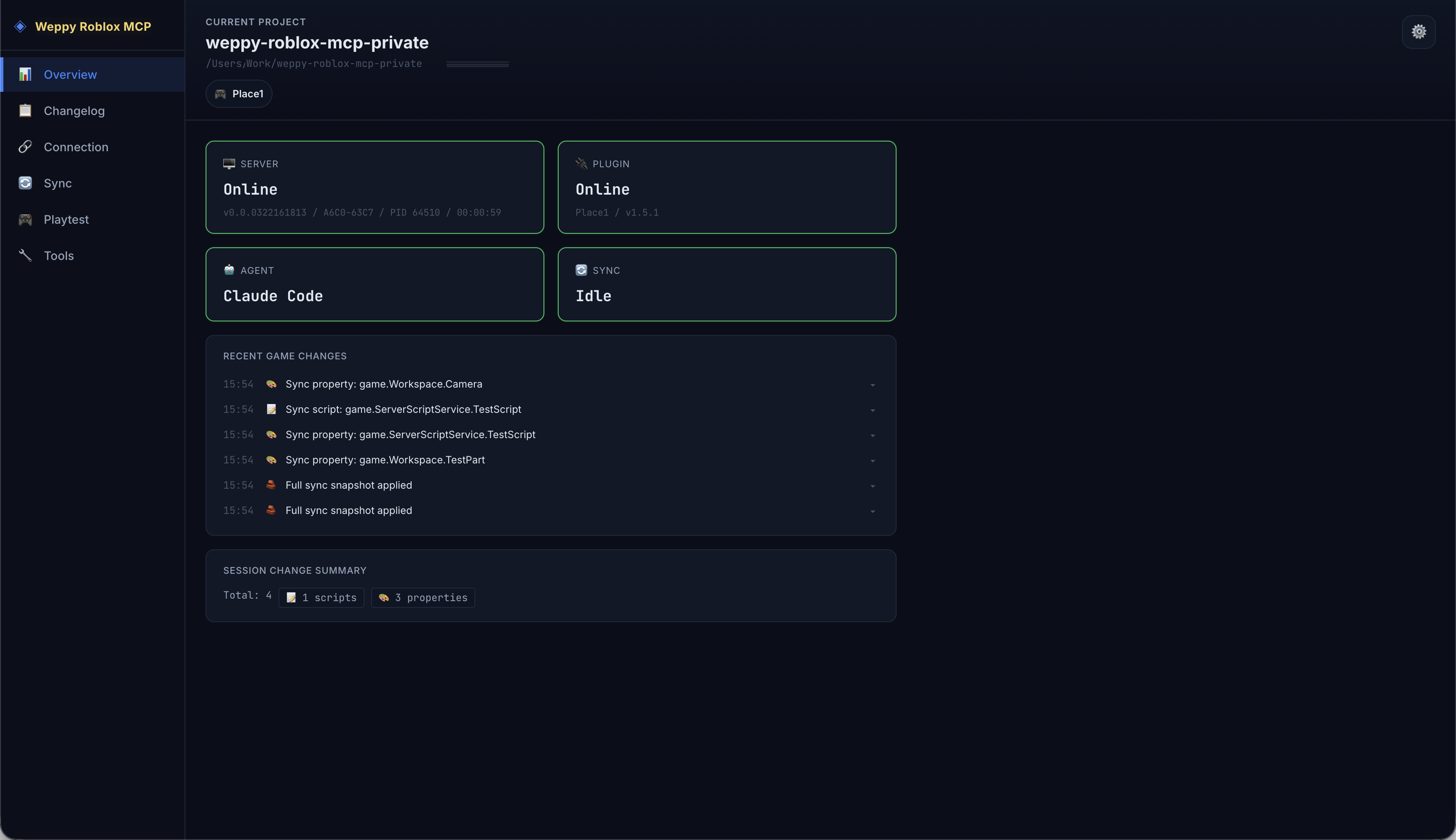The height and width of the screenshot is (840, 1456).
Task: Click the Tools wrench icon
Action: coord(25,256)
